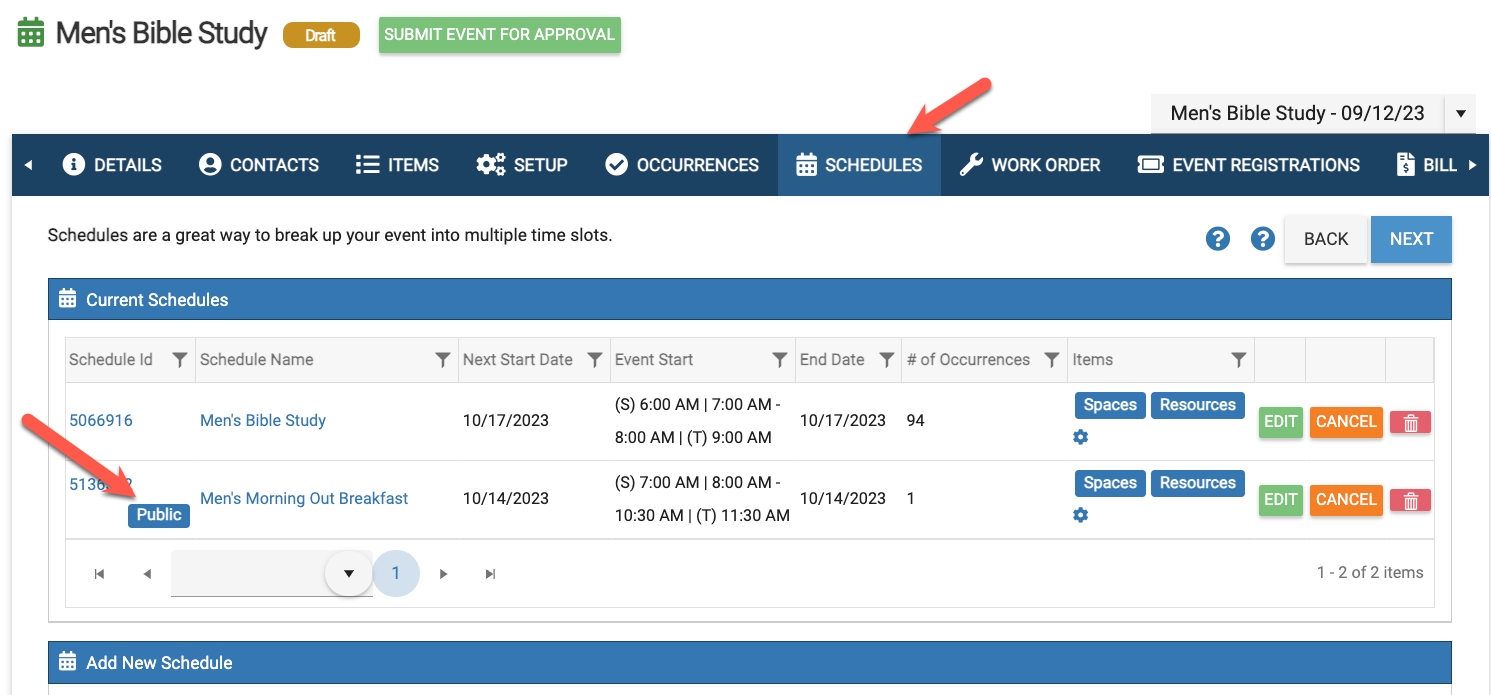Filter the Schedule Name column
The width and height of the screenshot is (1491, 695).
(x=442, y=360)
